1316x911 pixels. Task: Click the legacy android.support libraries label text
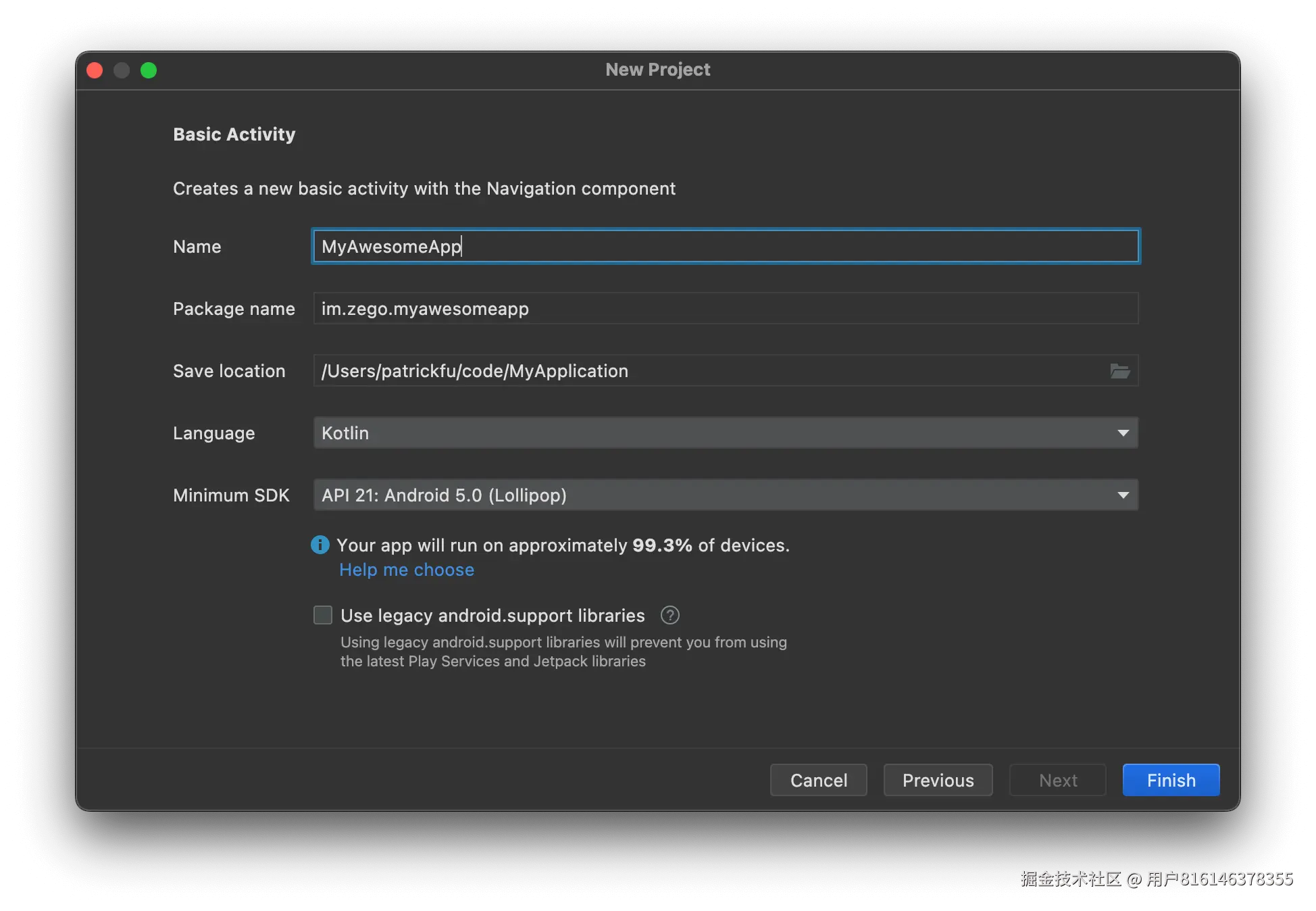click(x=492, y=615)
